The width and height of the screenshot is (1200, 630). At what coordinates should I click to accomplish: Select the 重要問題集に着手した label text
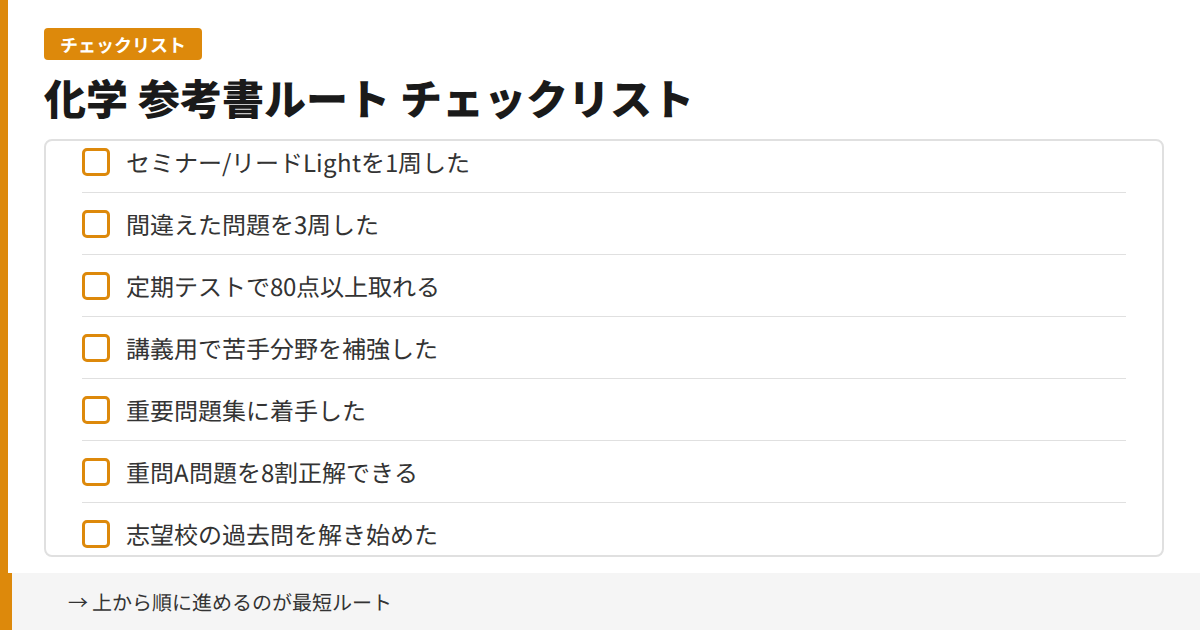245,411
